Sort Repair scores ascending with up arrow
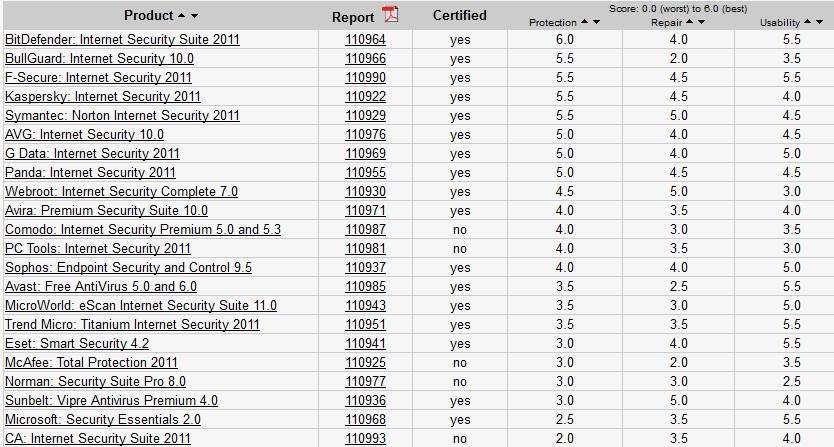 [689, 22]
